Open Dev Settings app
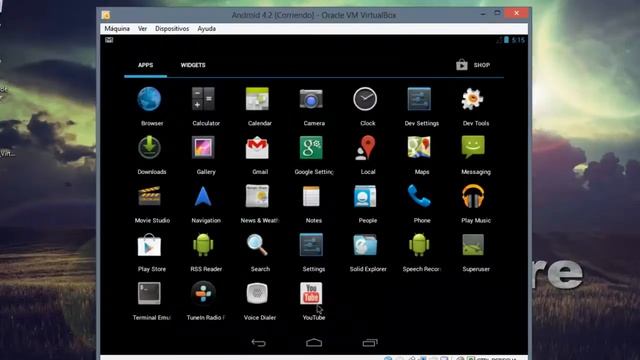The width and height of the screenshot is (640, 360). 419,99
